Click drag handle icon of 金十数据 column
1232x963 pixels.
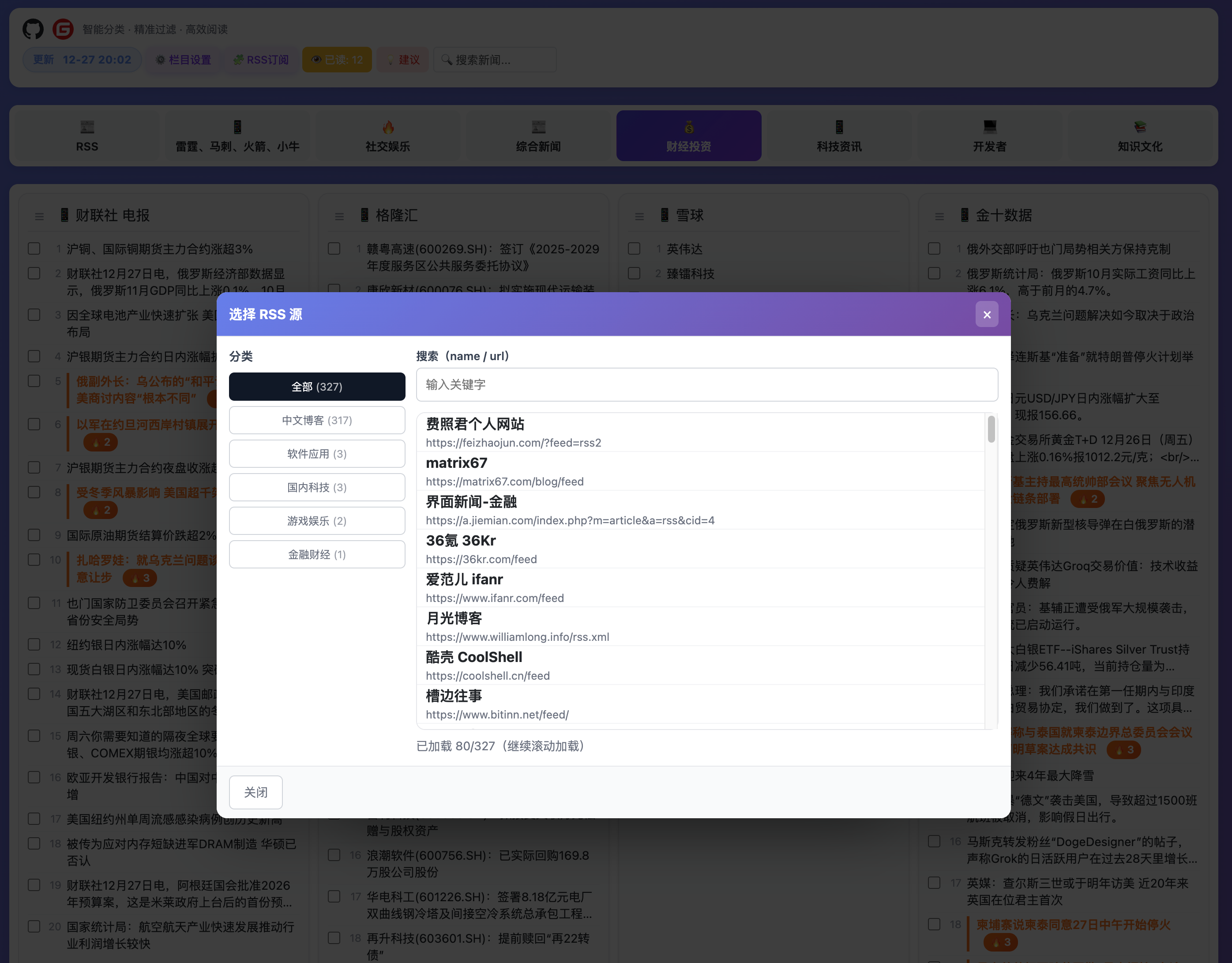(x=939, y=216)
